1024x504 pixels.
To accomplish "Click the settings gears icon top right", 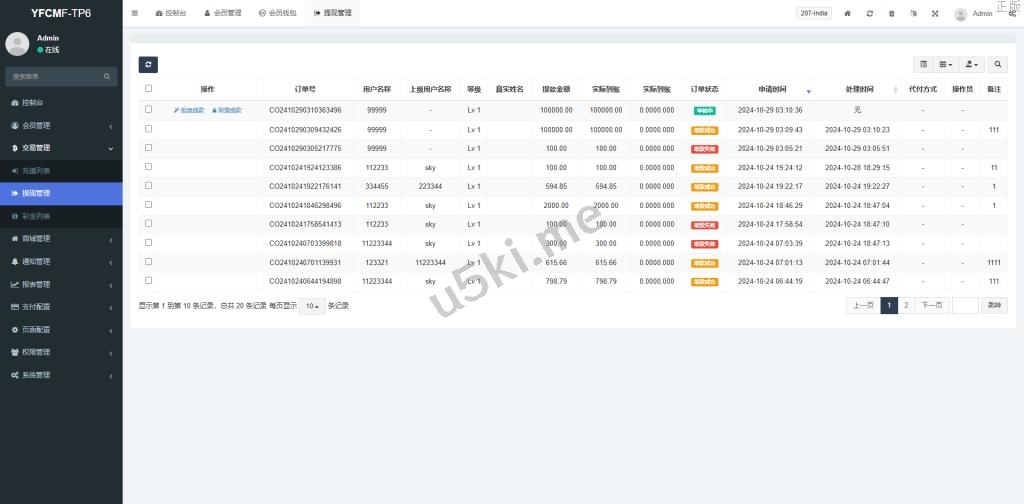I will [x=1011, y=14].
